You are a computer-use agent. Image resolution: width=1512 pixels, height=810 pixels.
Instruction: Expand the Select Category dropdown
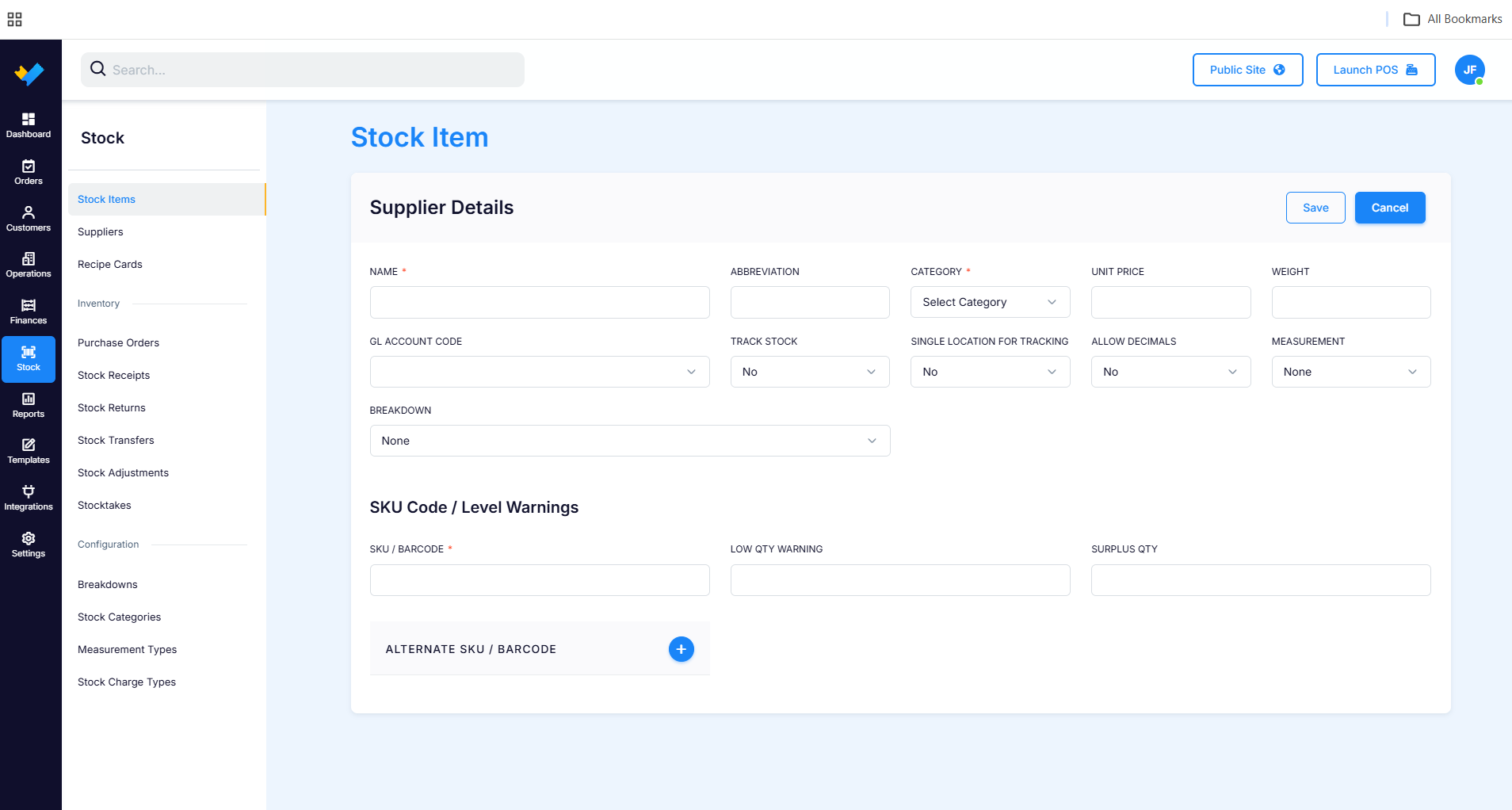pos(991,302)
